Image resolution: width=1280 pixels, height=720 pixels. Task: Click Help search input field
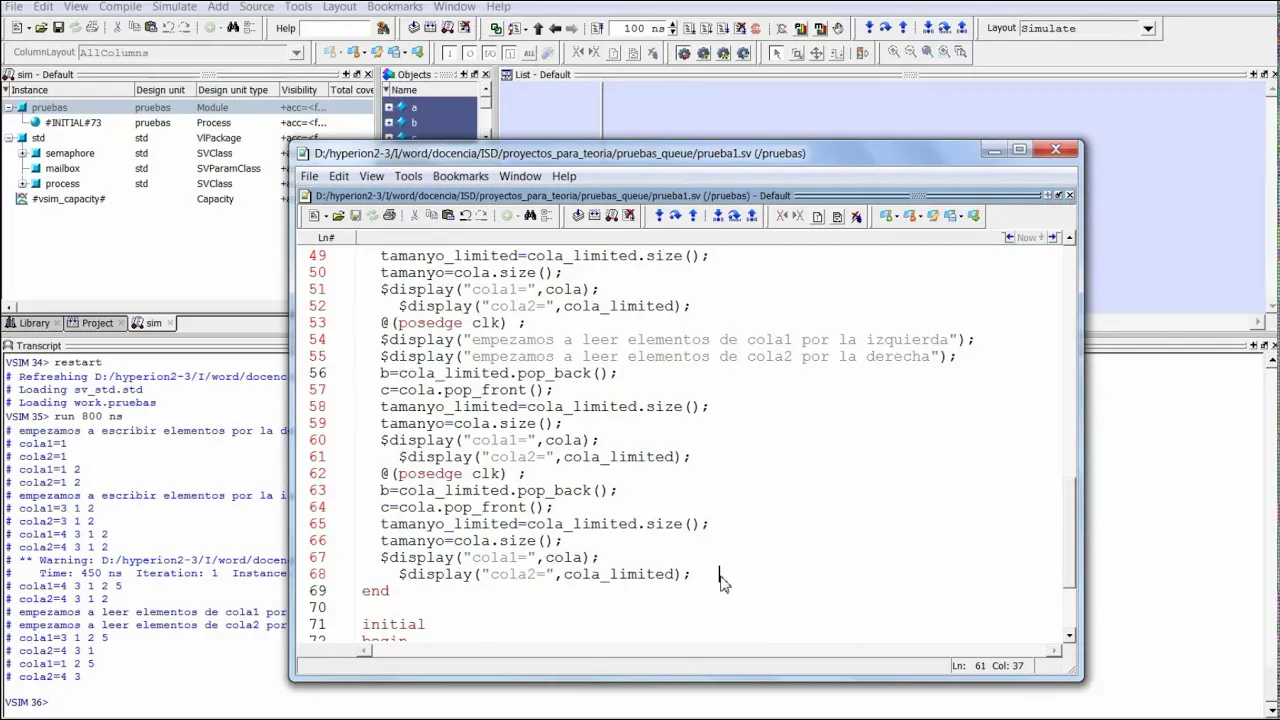click(x=334, y=28)
